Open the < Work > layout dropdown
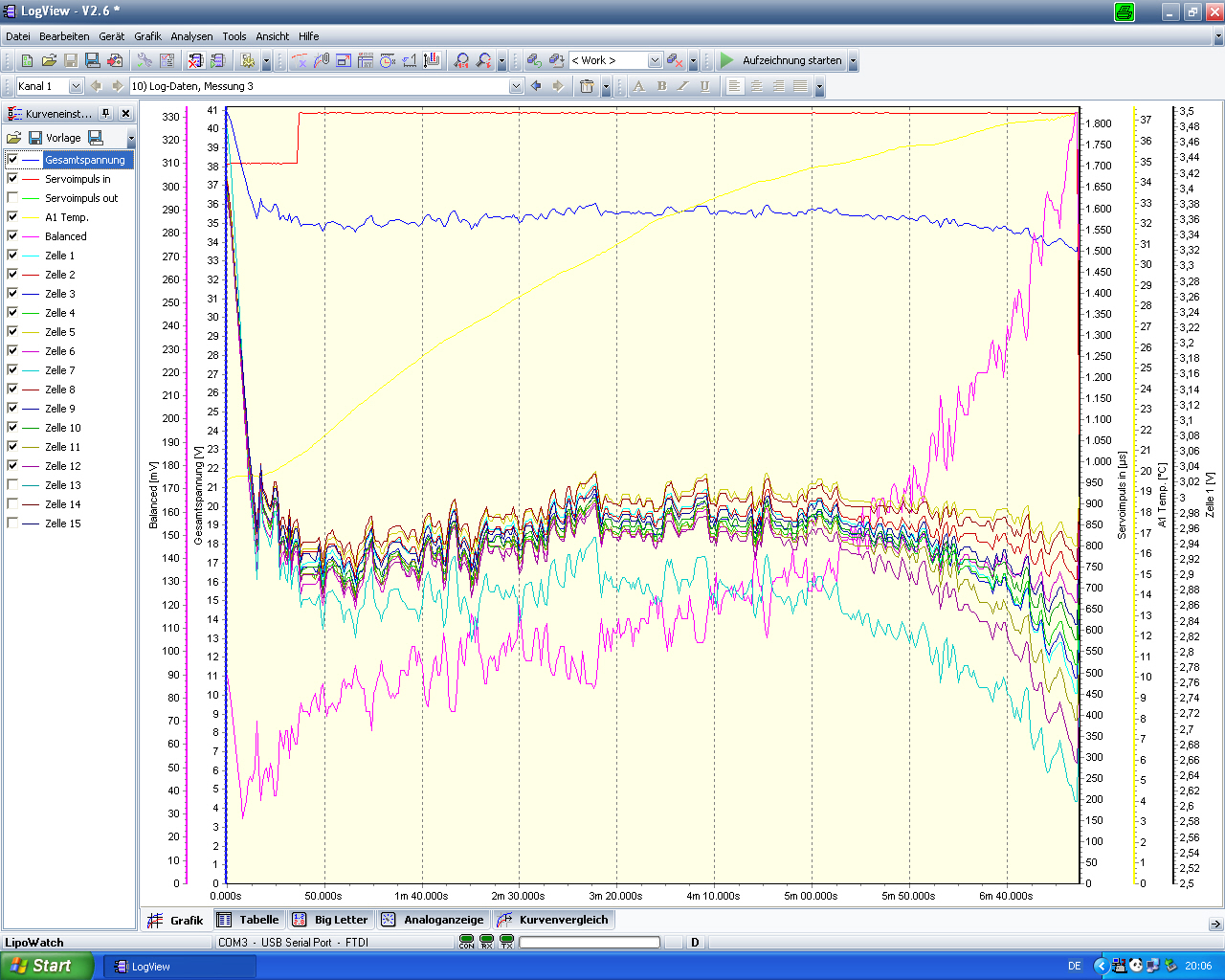The image size is (1225, 980). [x=655, y=60]
